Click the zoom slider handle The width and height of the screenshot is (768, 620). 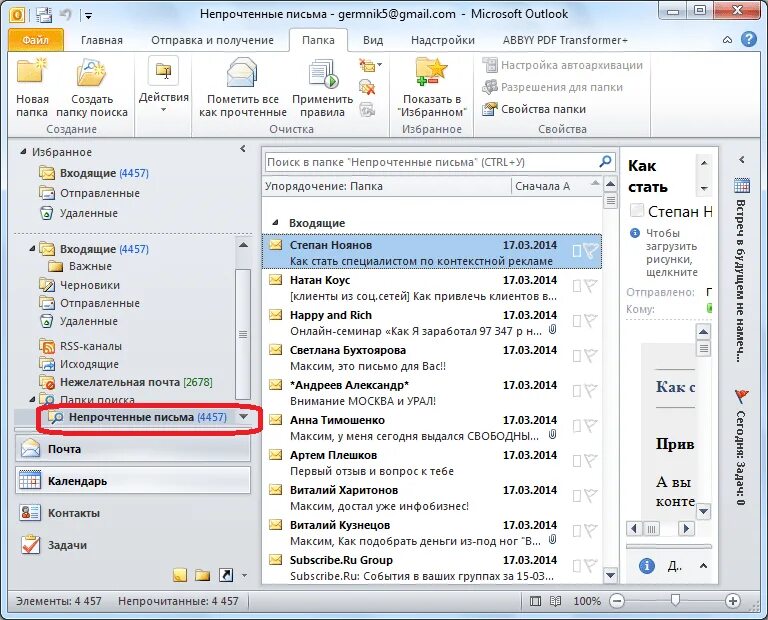point(675,600)
